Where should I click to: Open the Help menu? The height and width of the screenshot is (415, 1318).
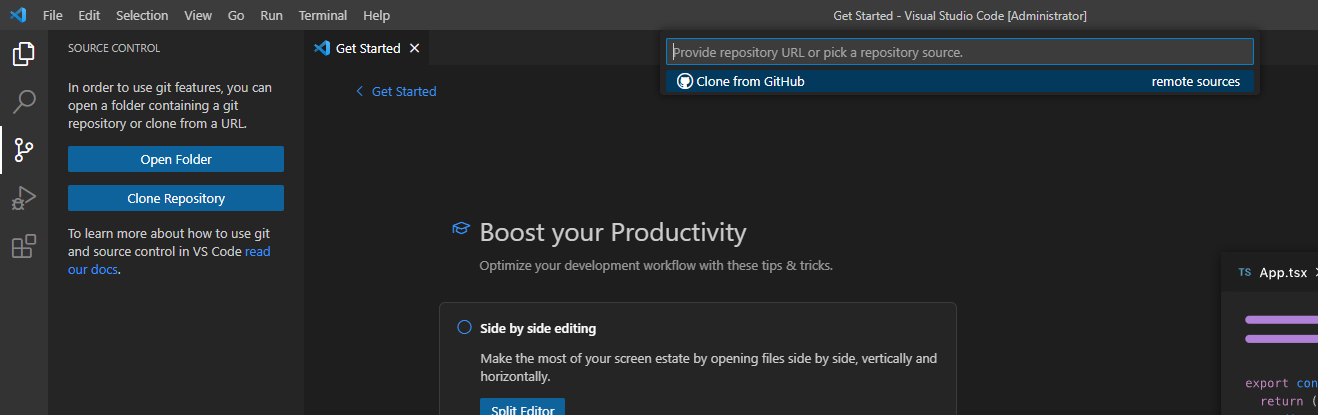[x=377, y=16]
